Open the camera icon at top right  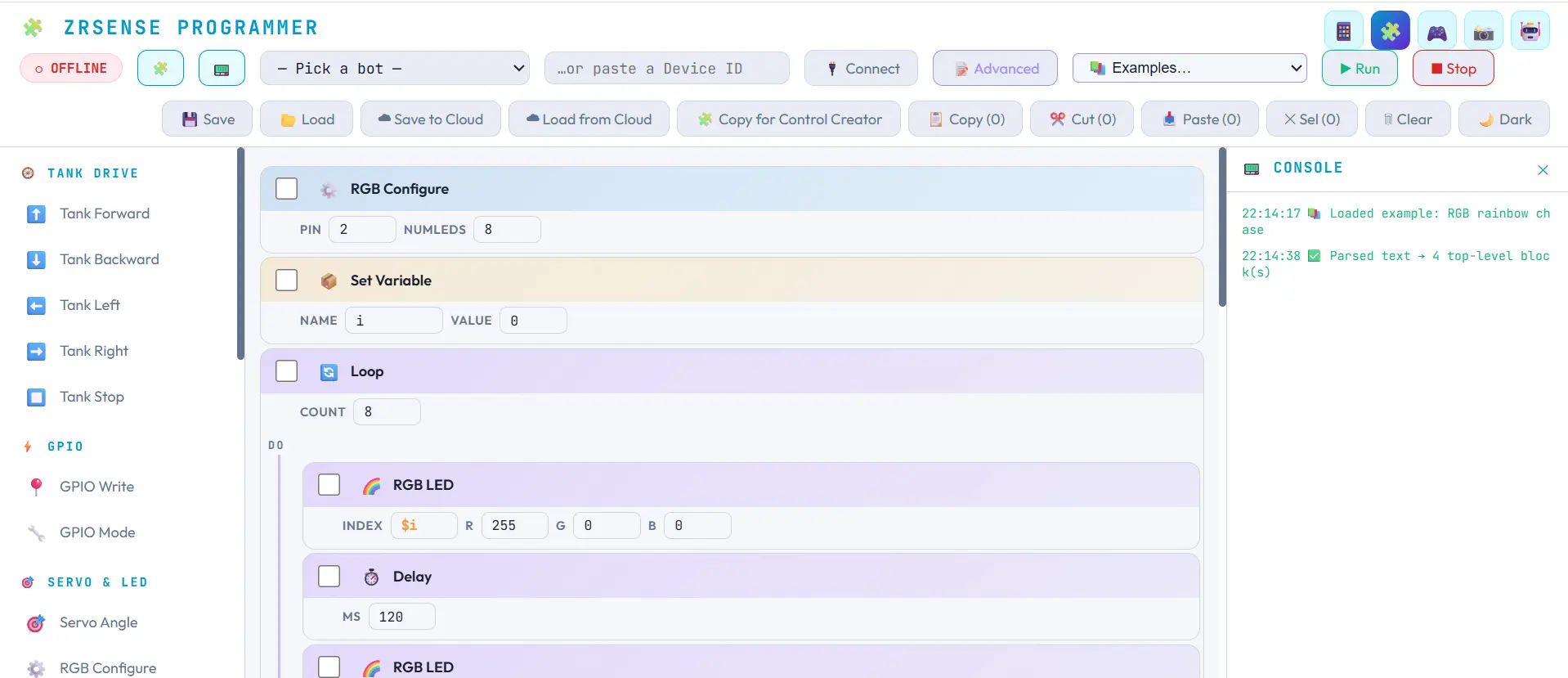(x=1483, y=31)
